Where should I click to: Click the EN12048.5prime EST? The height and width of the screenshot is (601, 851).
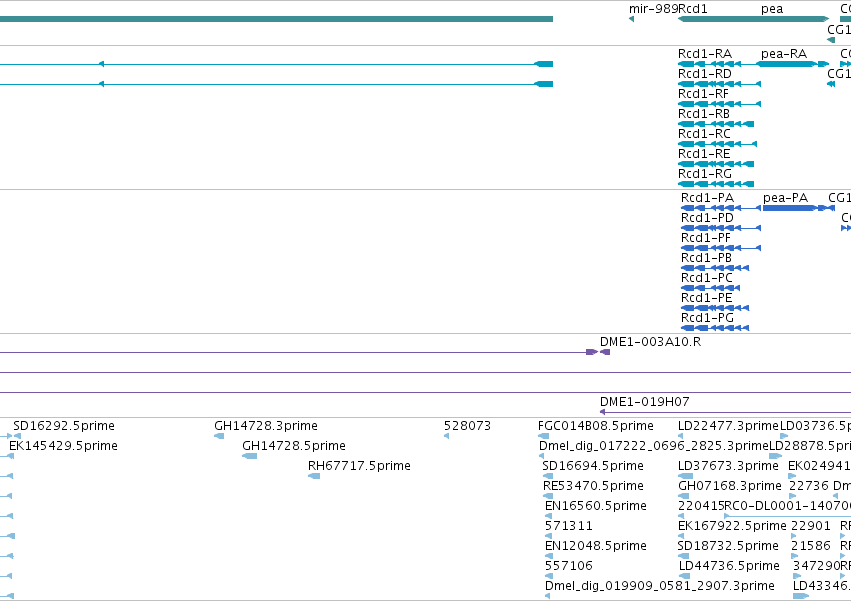point(549,556)
